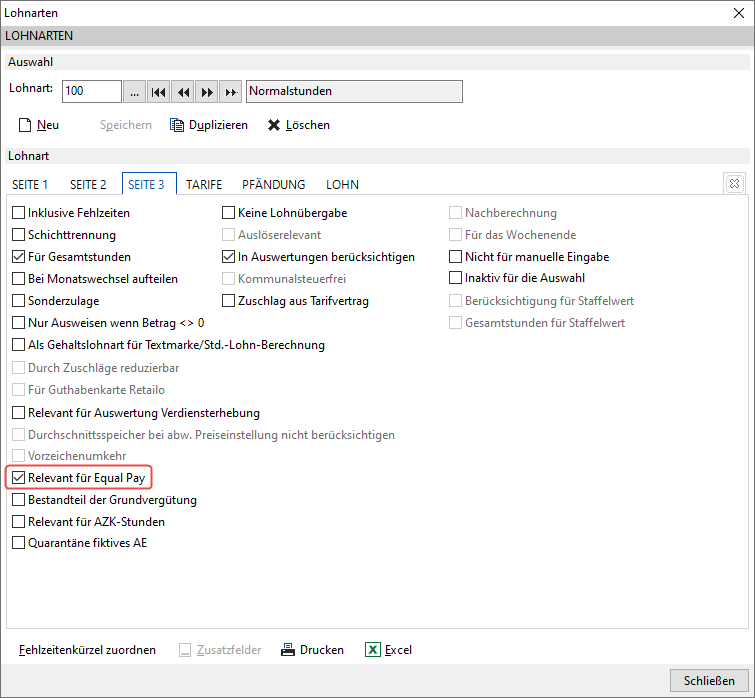
Task: Enable Bei Monatswechsel aufteilen
Action: pos(18,279)
